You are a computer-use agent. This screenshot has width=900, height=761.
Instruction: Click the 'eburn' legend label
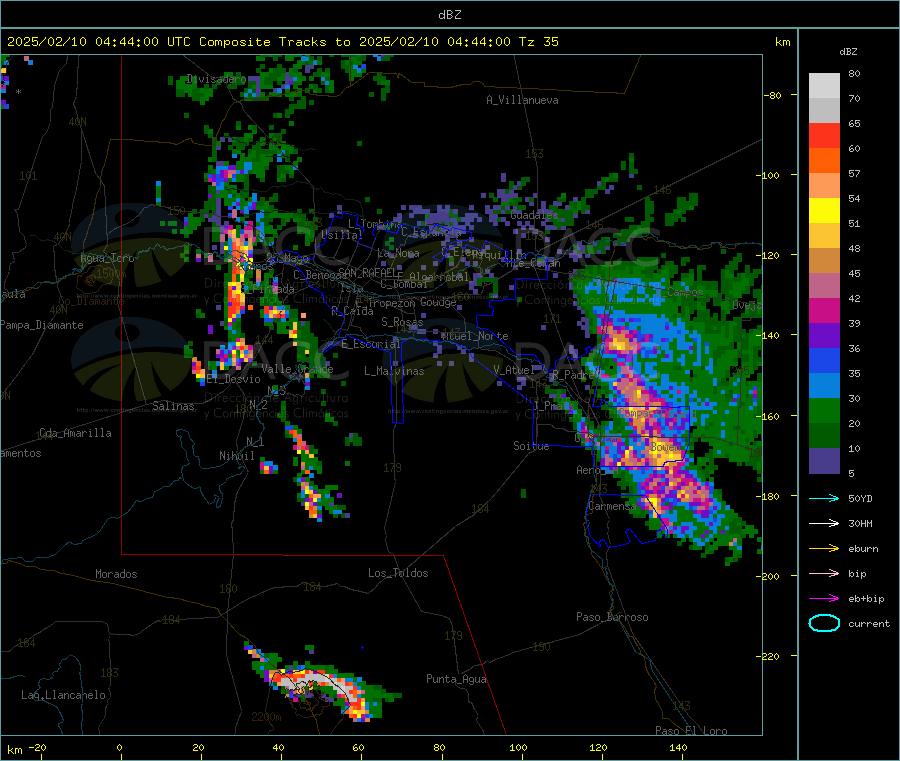click(x=863, y=549)
